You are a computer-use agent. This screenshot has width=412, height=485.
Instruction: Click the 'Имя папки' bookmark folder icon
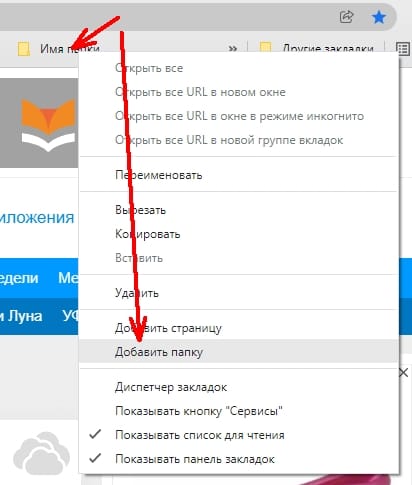[x=24, y=49]
